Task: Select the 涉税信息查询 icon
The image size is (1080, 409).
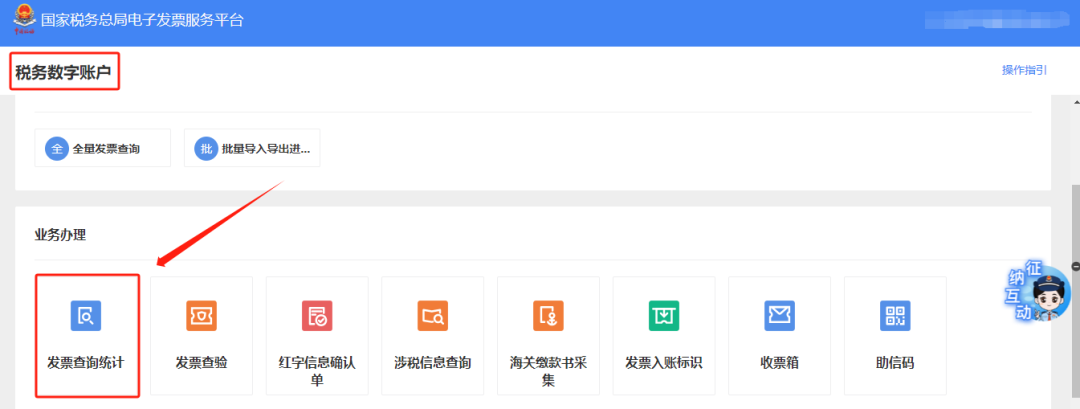Action: (432, 316)
